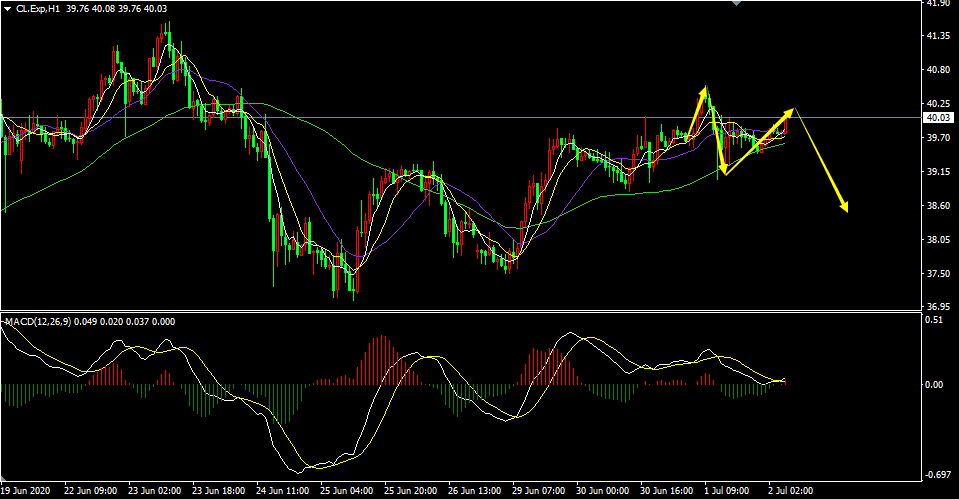Click the 30 Jun 16:00 time label
The image size is (959, 499).
tap(667, 491)
